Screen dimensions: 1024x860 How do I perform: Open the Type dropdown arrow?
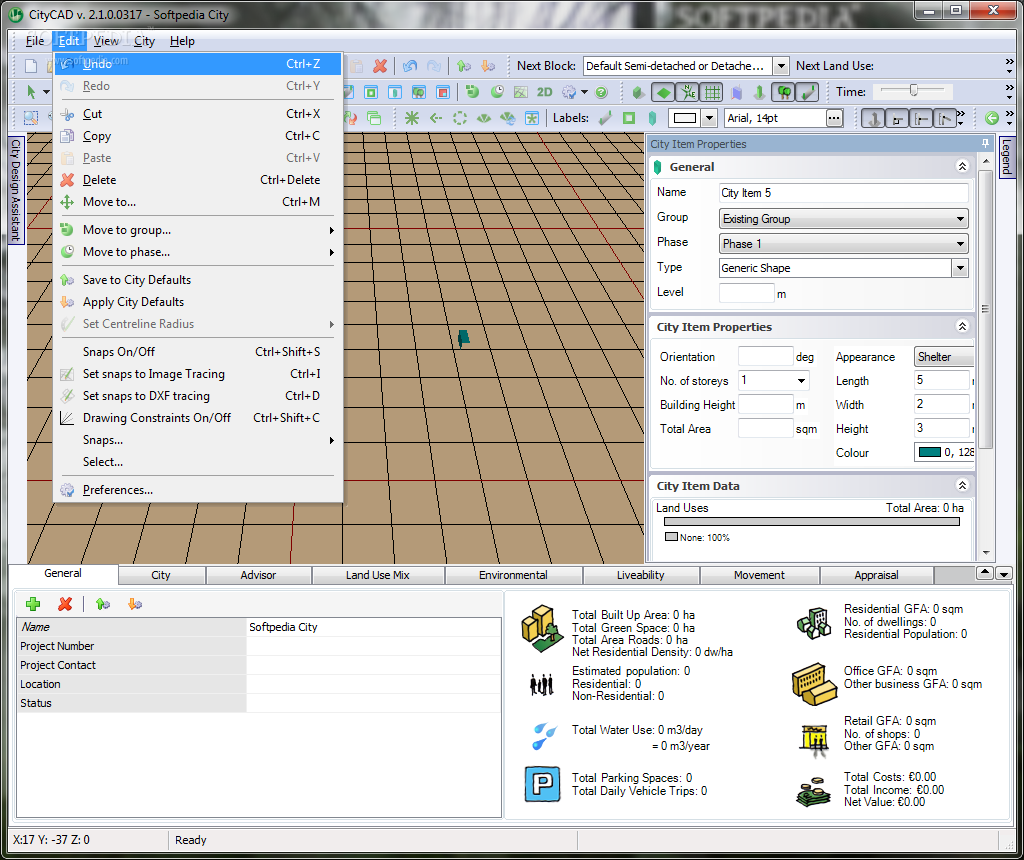pos(959,268)
